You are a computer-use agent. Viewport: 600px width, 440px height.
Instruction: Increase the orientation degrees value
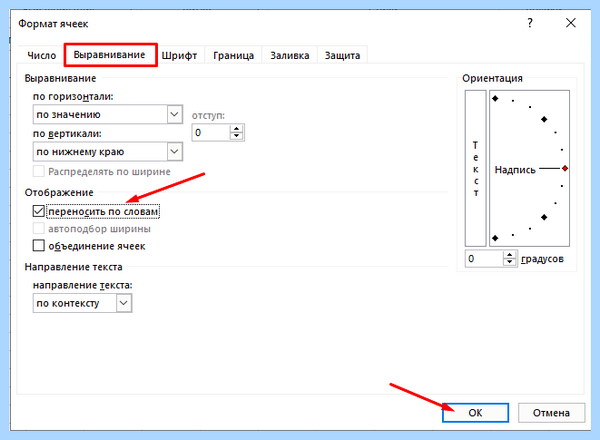pos(509,255)
